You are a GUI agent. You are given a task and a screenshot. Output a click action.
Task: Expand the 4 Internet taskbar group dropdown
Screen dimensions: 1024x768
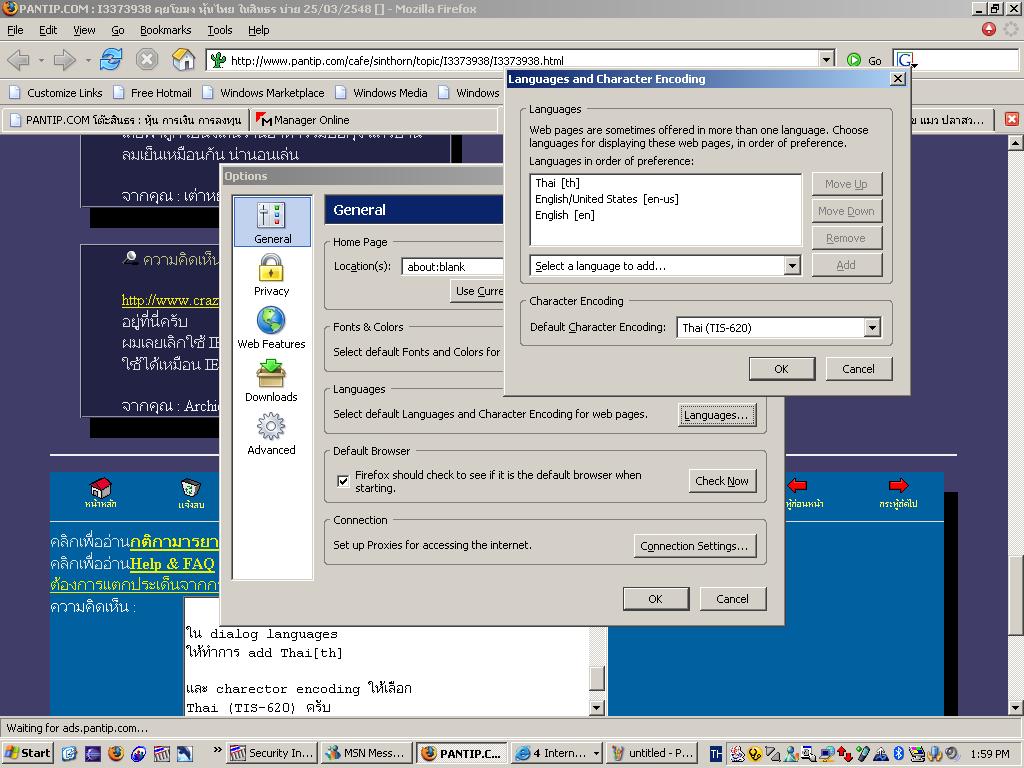coord(596,754)
